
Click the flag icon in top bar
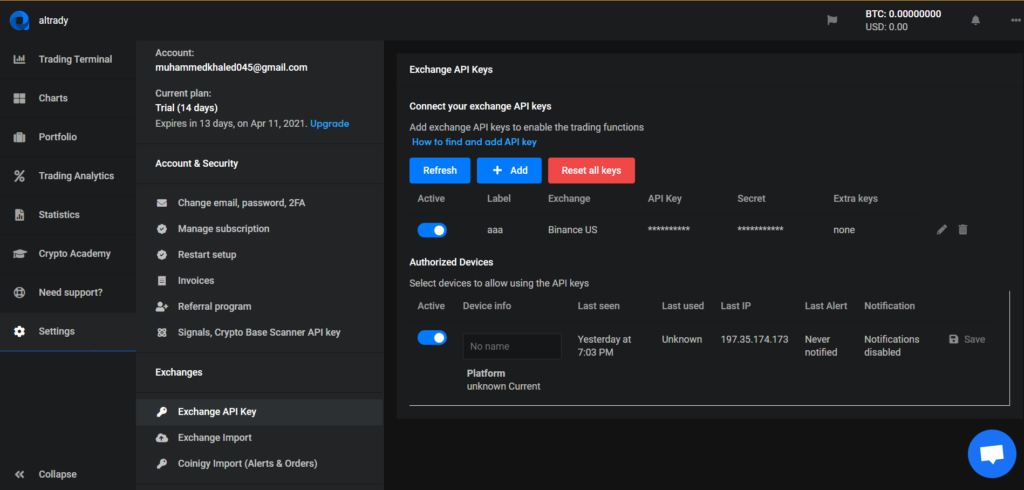click(x=832, y=20)
